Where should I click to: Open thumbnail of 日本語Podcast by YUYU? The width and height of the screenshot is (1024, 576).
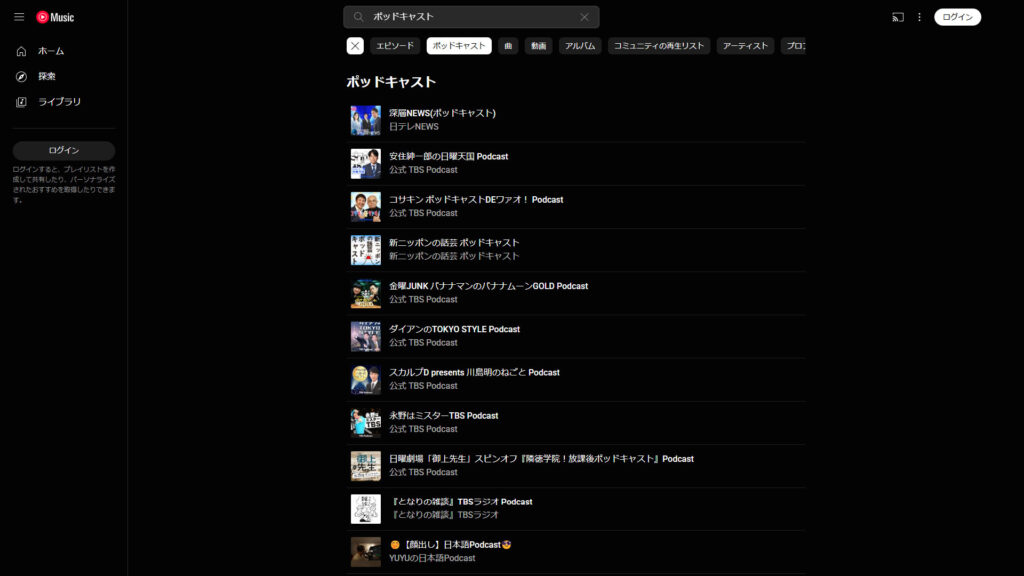(366, 552)
